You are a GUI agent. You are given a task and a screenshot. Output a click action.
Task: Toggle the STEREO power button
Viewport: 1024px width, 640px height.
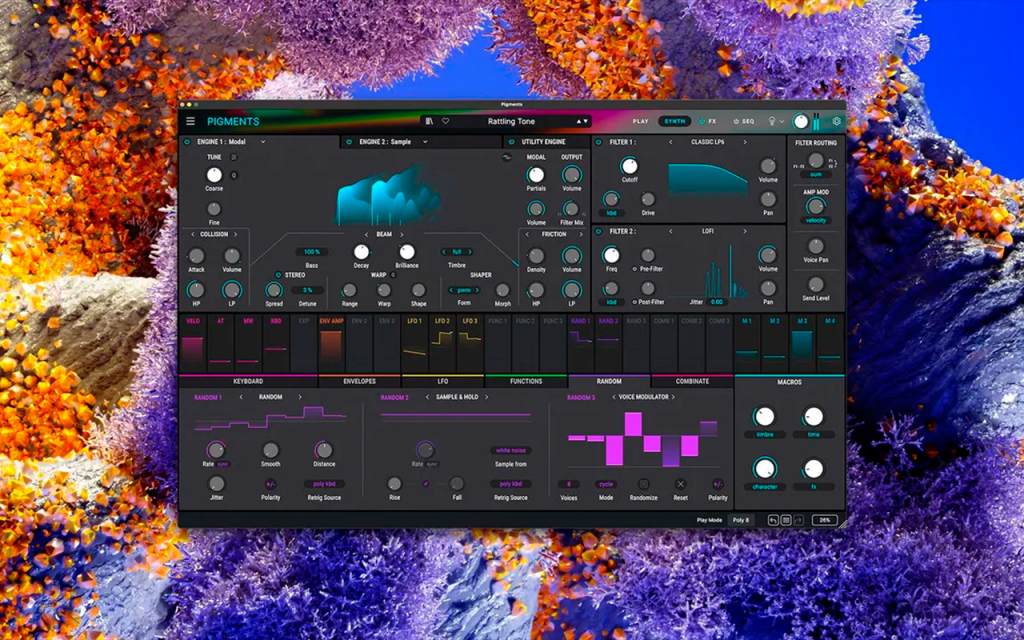click(278, 275)
